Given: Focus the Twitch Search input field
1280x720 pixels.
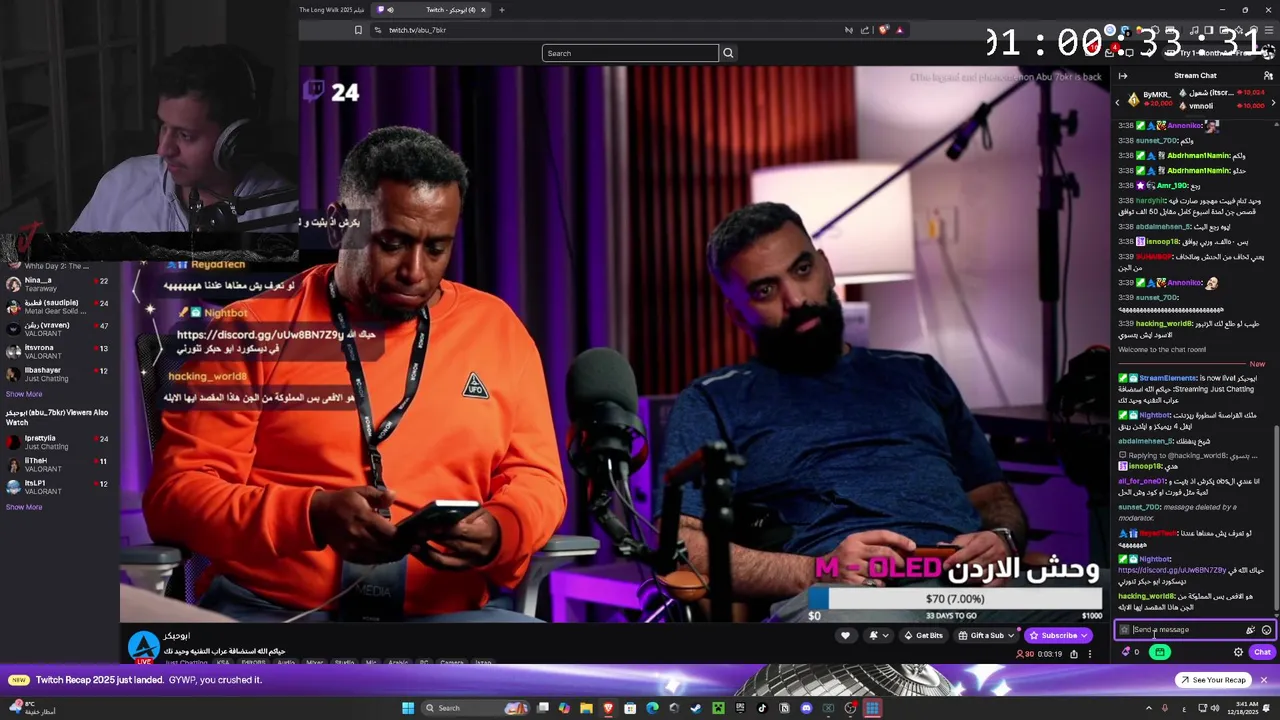Looking at the screenshot, I should (630, 53).
